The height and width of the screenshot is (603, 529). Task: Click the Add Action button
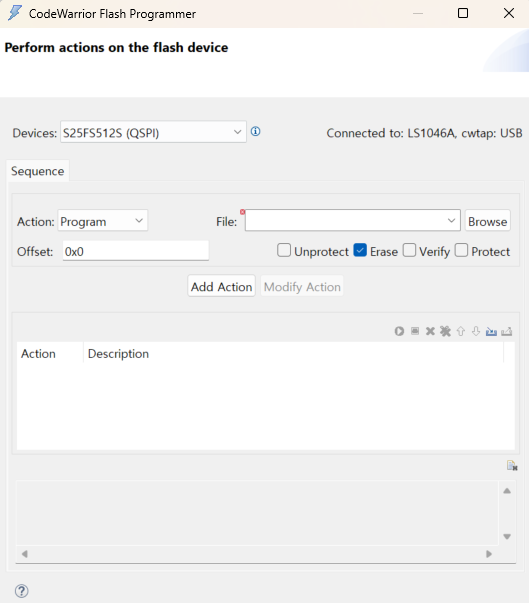[221, 287]
